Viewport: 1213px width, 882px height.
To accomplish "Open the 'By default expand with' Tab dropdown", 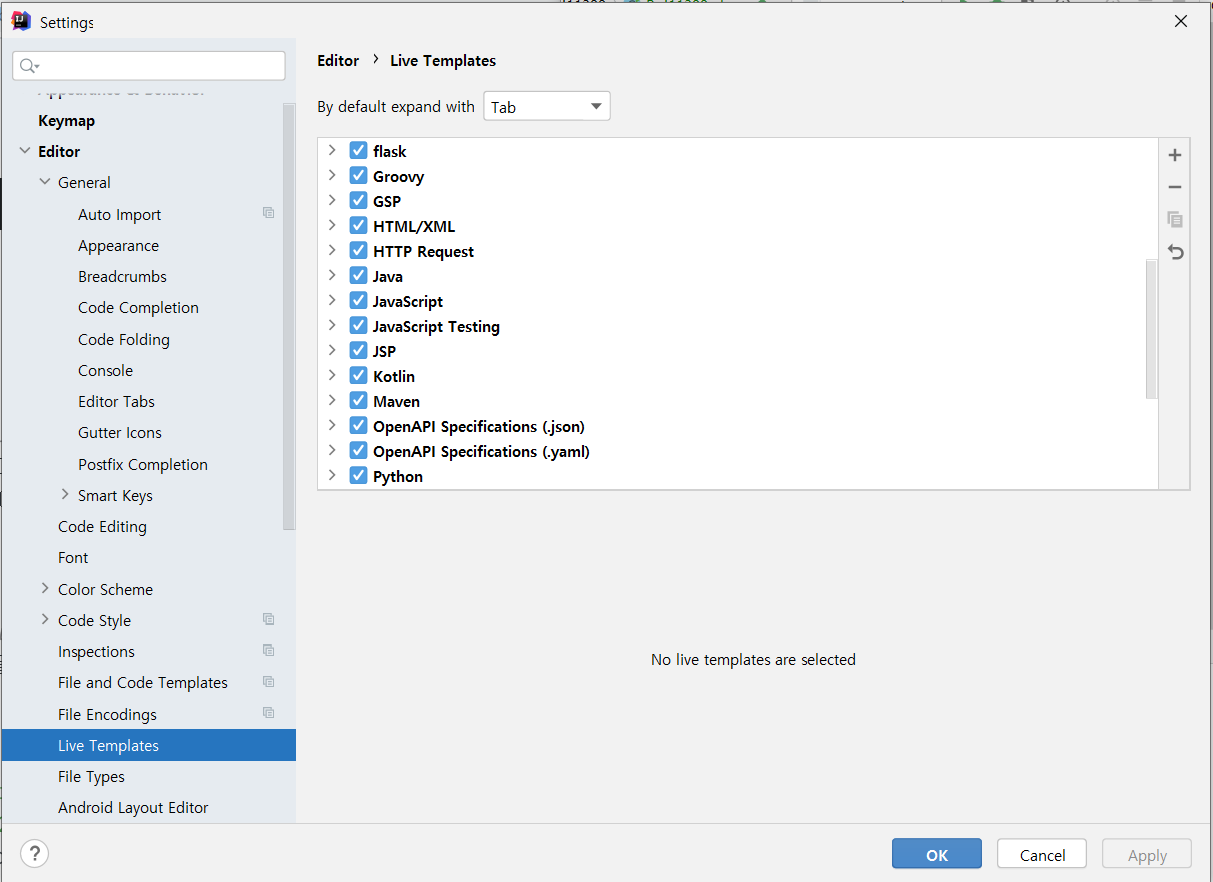I will [x=547, y=106].
